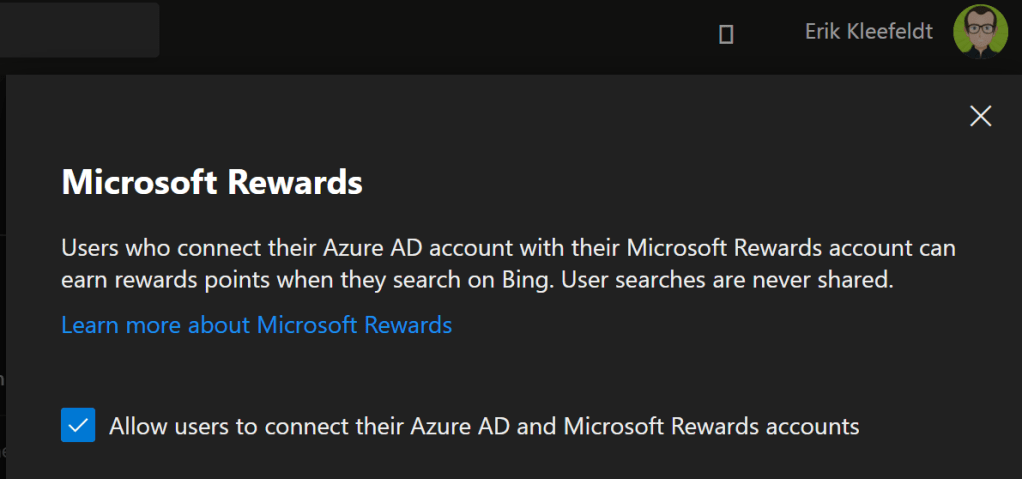1022x479 pixels.
Task: Click the white checkmark icon in the blue box
Action: coord(78,426)
